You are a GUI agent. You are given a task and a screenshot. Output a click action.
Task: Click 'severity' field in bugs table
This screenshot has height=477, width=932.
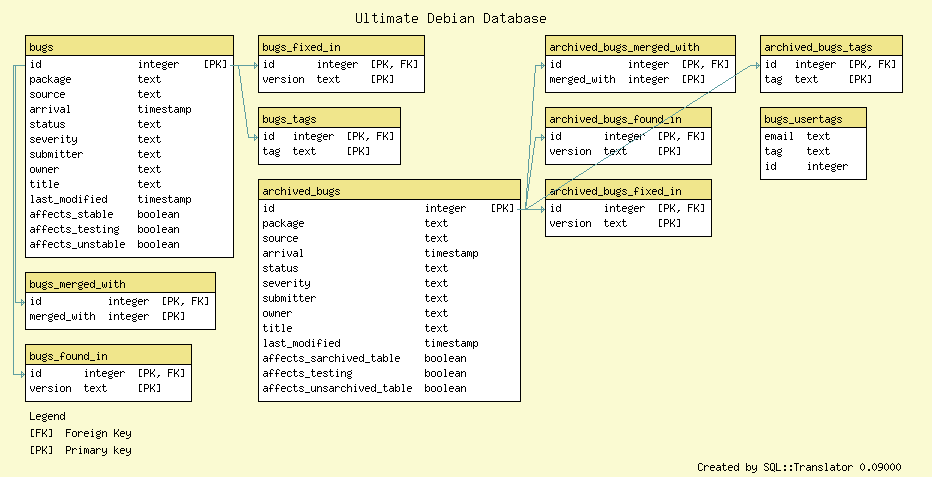53,139
